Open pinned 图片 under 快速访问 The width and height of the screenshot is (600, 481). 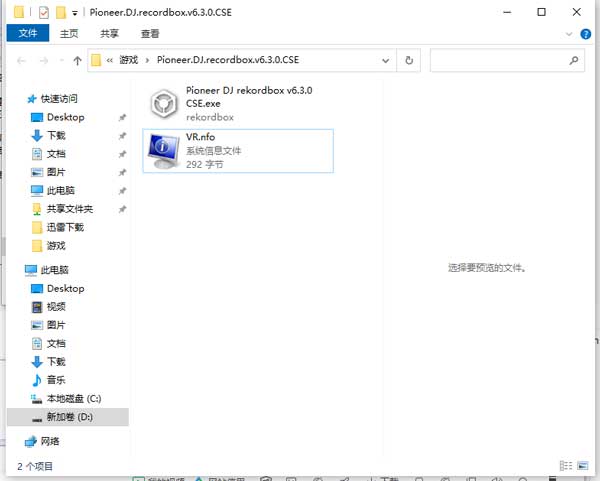pos(56,172)
